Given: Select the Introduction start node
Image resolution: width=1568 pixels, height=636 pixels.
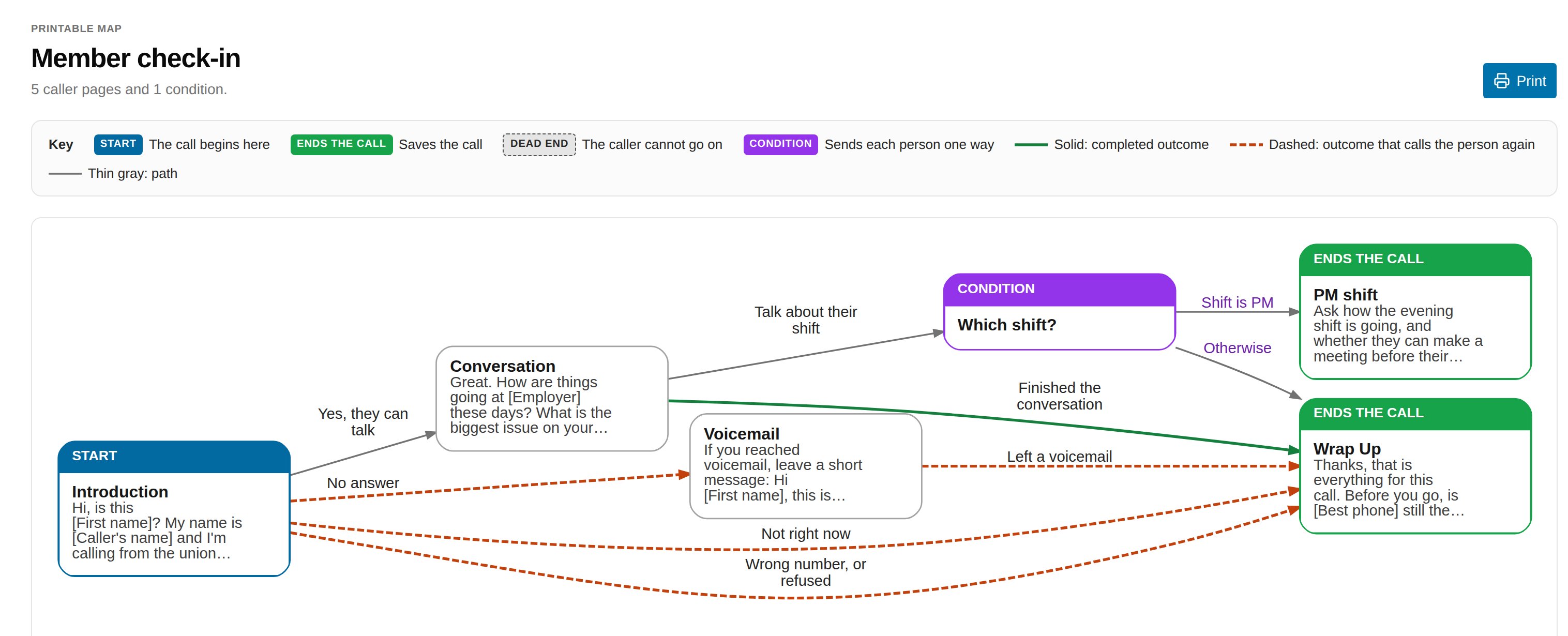Looking at the screenshot, I should pos(174,508).
